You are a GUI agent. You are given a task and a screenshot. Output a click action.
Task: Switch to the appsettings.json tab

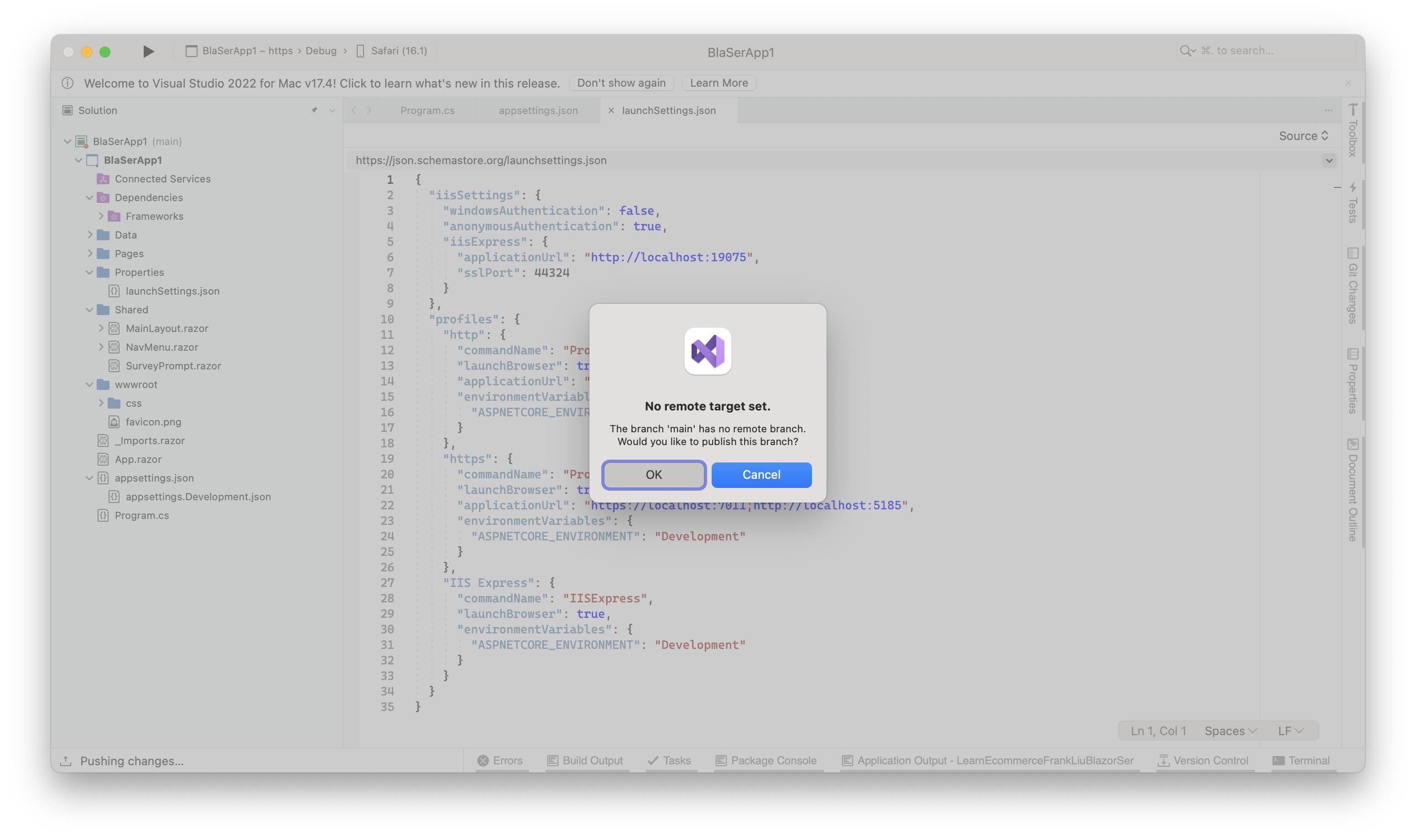538,110
